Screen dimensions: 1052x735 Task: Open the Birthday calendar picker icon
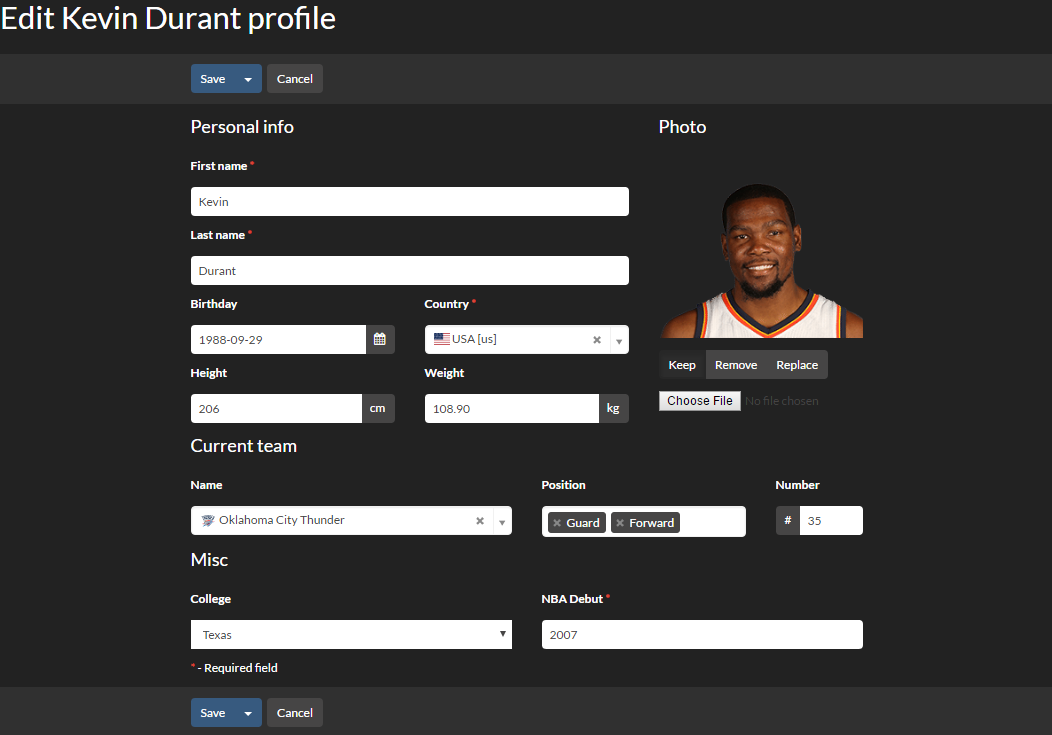[x=380, y=340]
